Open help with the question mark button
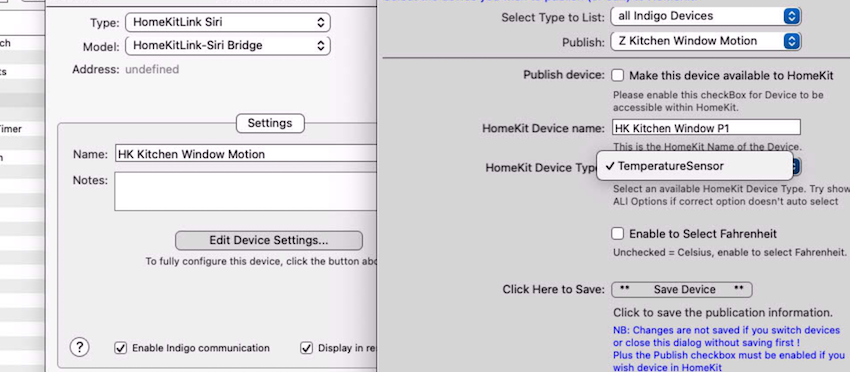This screenshot has width=850, height=372. click(x=80, y=347)
